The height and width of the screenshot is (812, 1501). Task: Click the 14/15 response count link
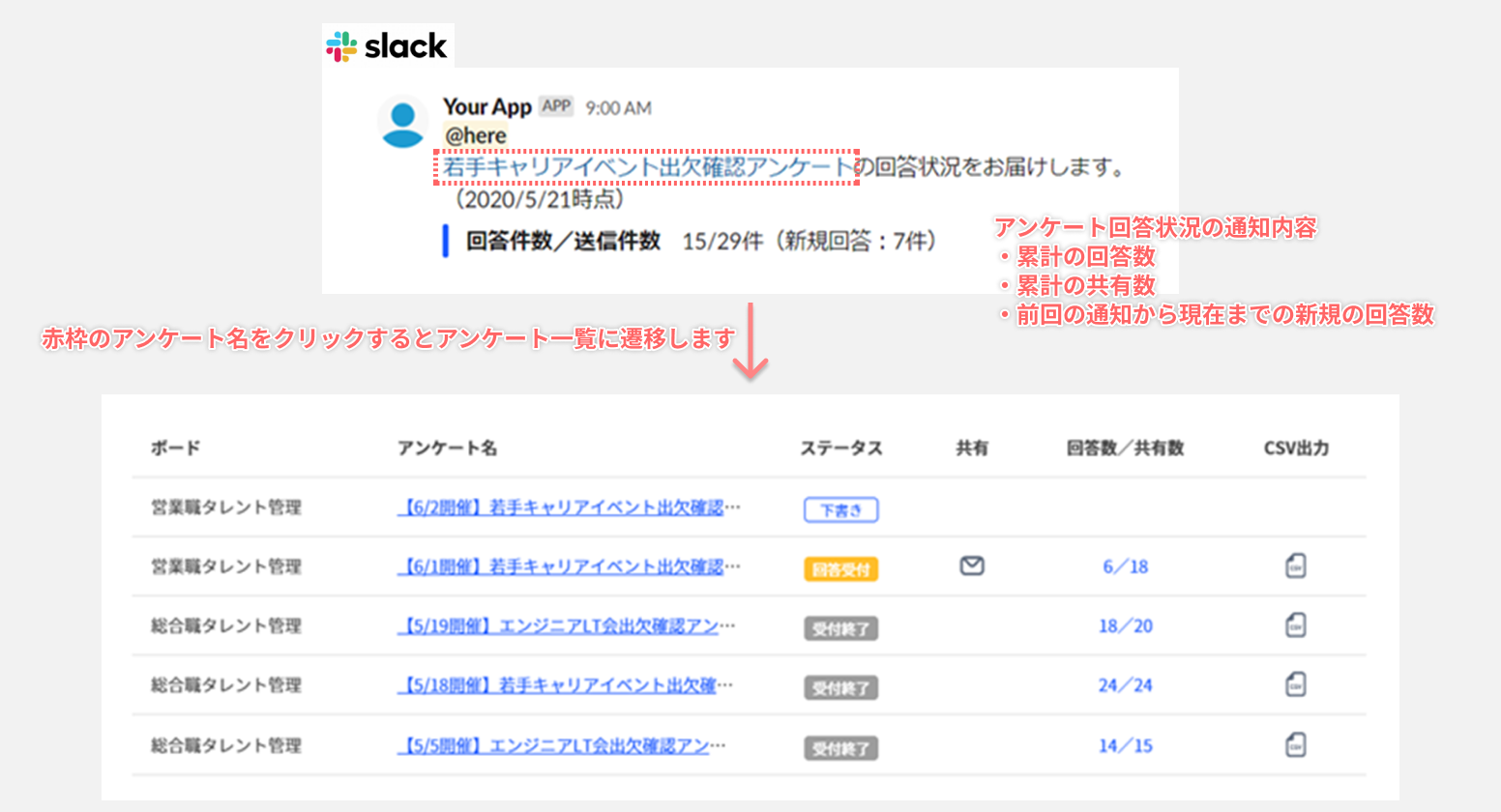[x=1126, y=745]
